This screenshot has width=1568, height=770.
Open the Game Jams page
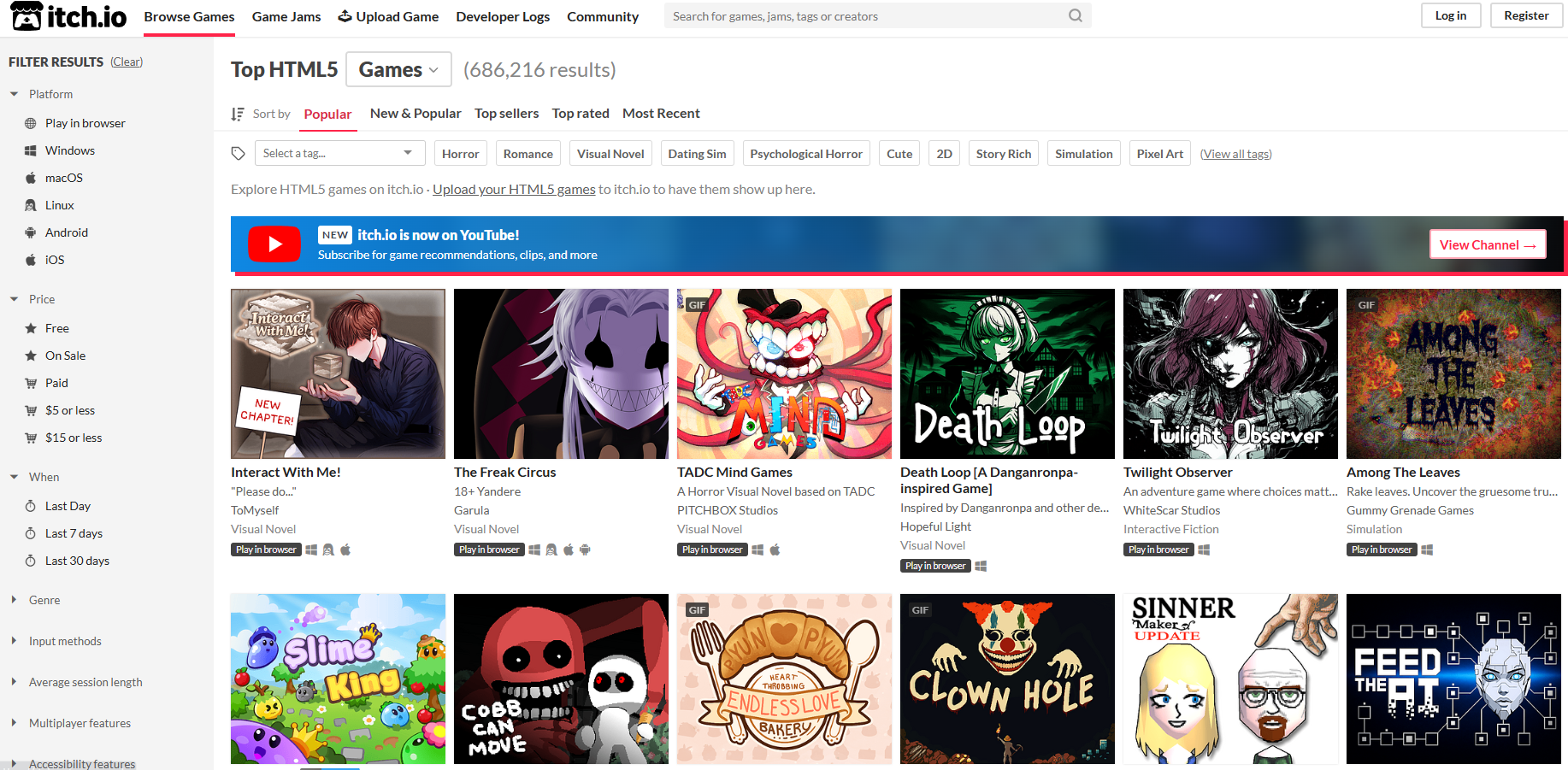tap(286, 17)
